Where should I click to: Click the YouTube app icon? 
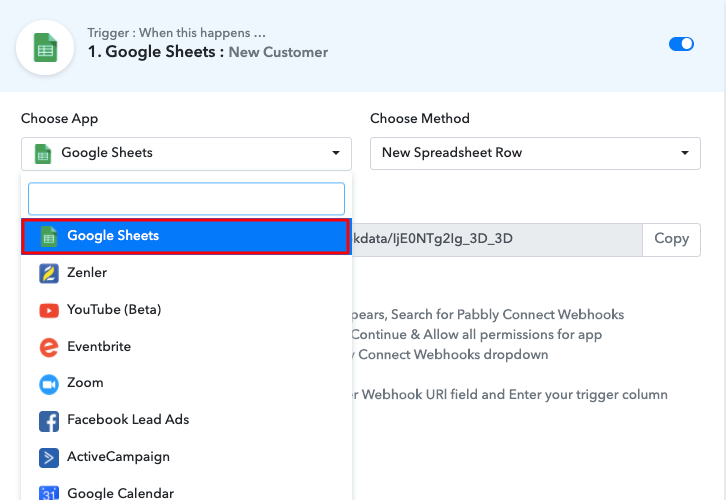pos(49,310)
